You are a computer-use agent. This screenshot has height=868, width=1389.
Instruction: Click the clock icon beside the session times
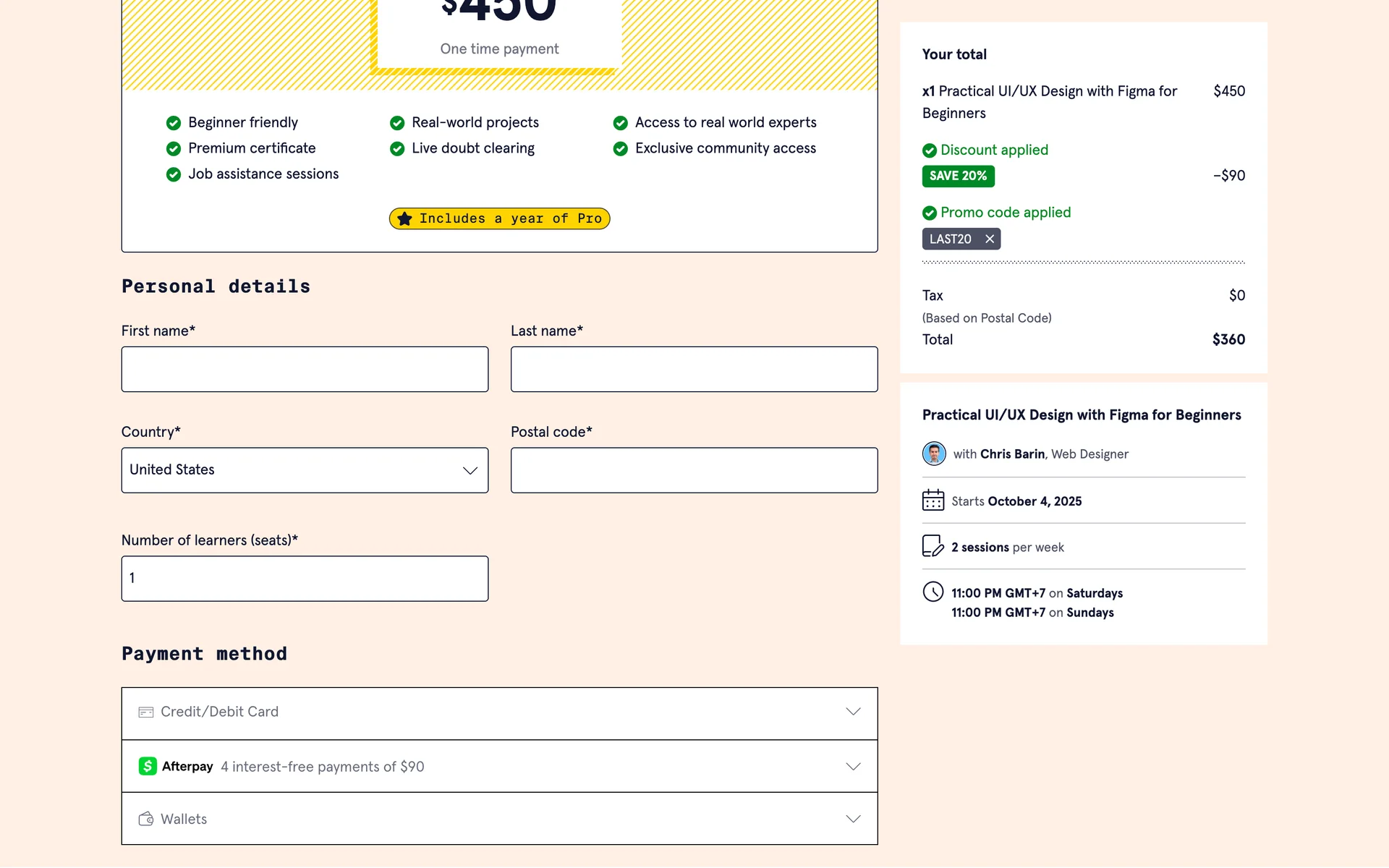[933, 592]
